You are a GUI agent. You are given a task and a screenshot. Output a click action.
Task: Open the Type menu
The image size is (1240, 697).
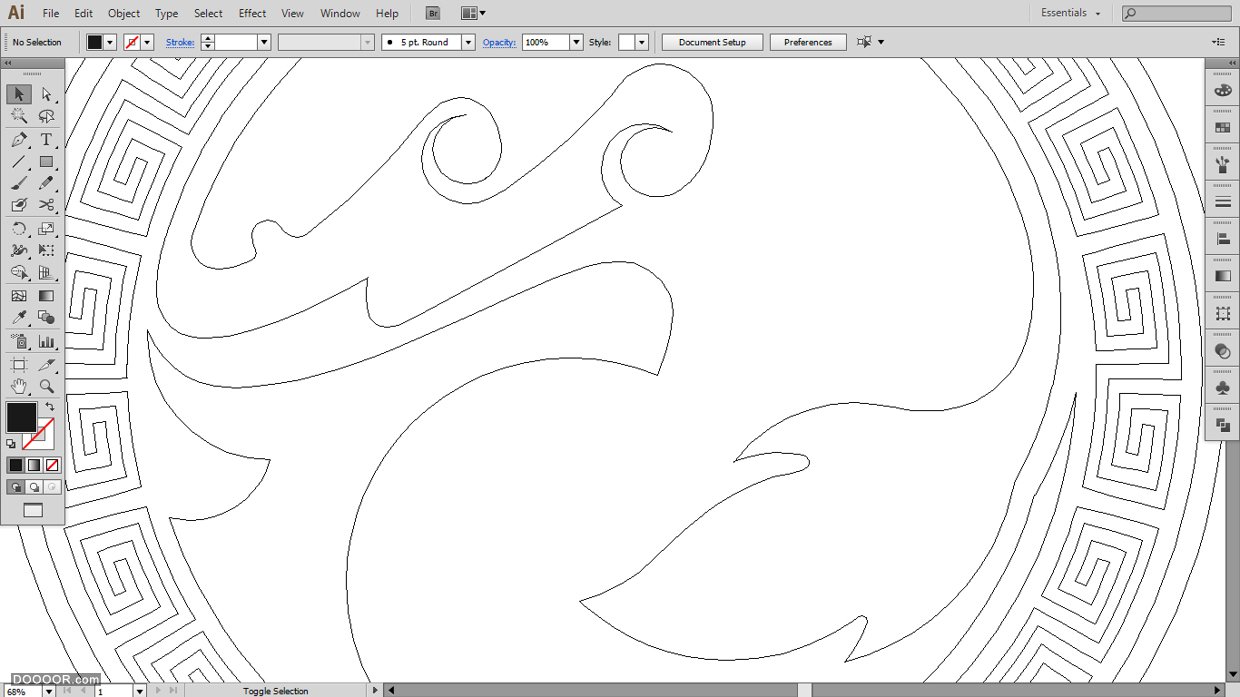click(x=167, y=13)
